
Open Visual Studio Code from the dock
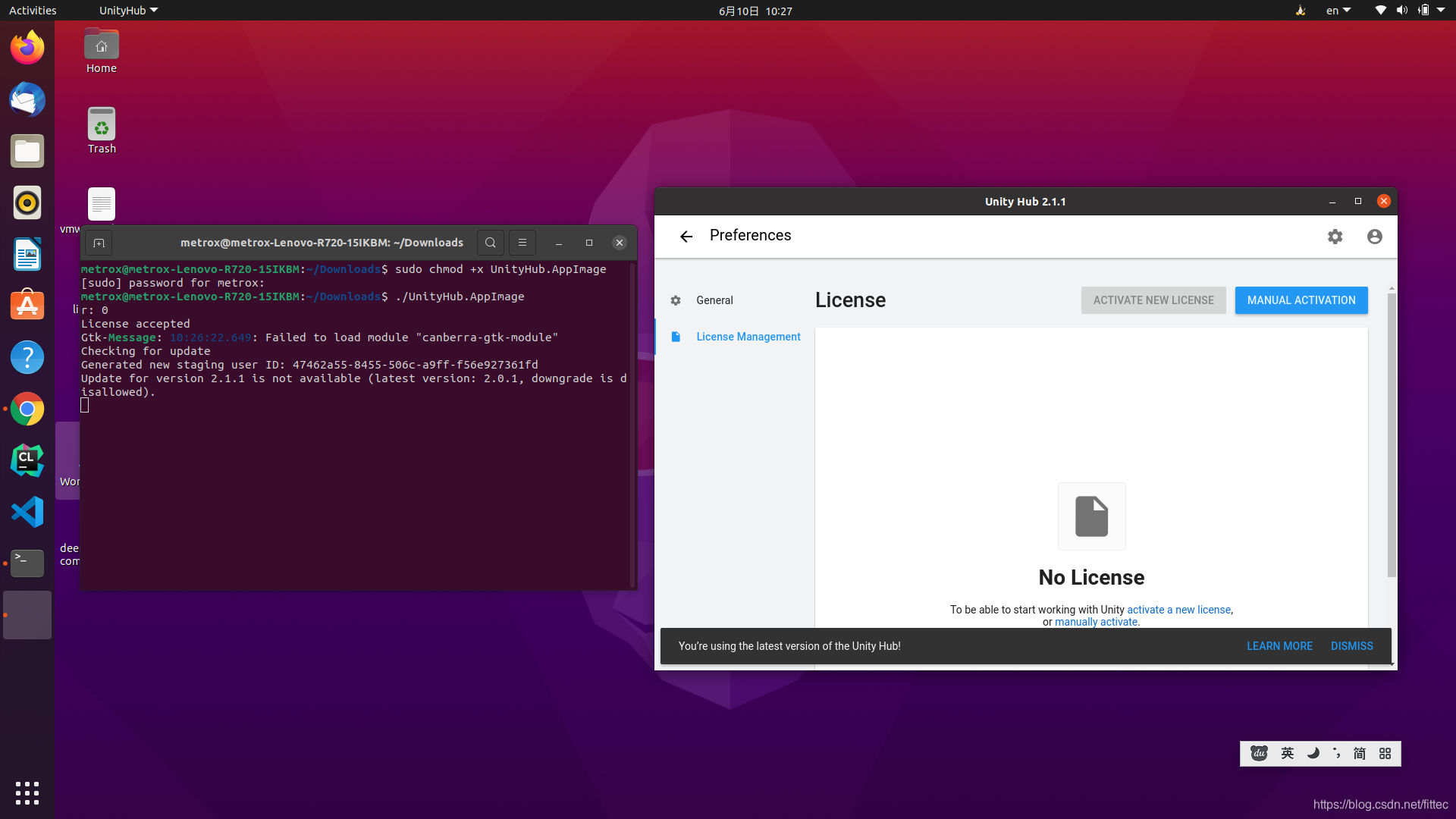click(x=27, y=512)
